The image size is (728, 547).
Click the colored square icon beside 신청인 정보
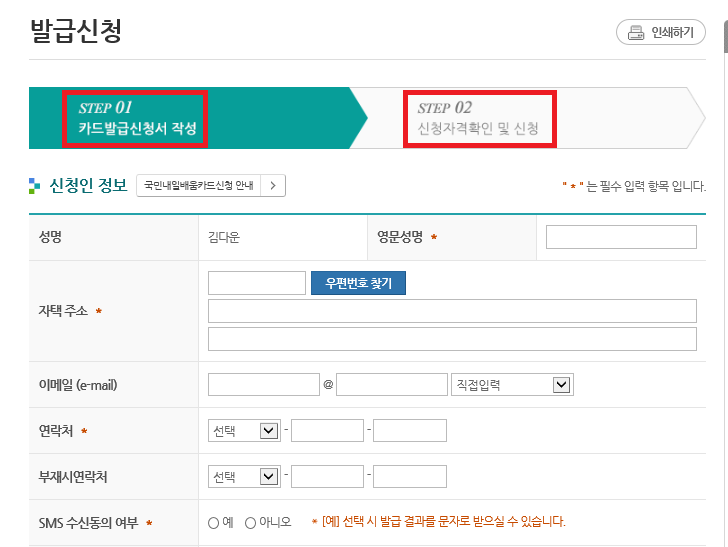[x=34, y=186]
